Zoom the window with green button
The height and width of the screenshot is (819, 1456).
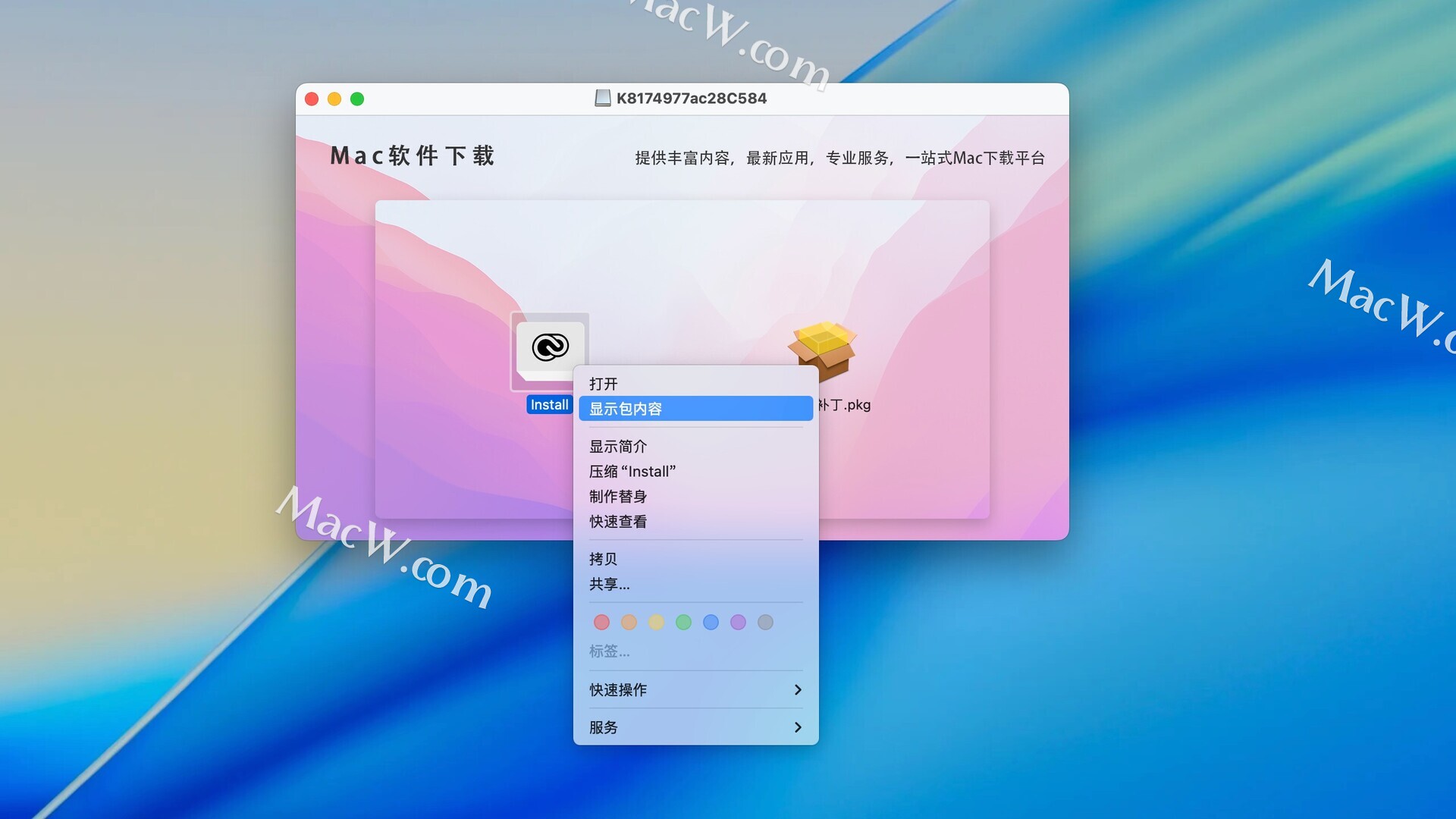click(357, 99)
